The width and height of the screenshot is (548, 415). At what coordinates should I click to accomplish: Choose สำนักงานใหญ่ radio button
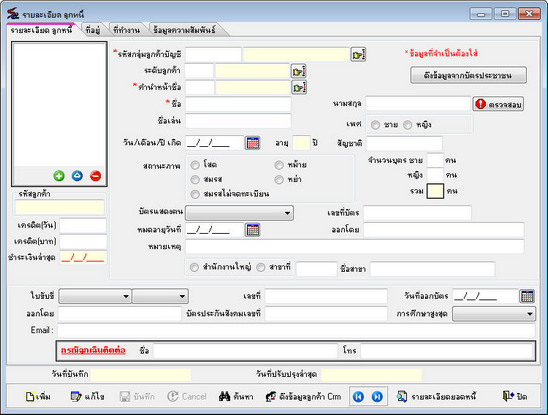pos(194,268)
